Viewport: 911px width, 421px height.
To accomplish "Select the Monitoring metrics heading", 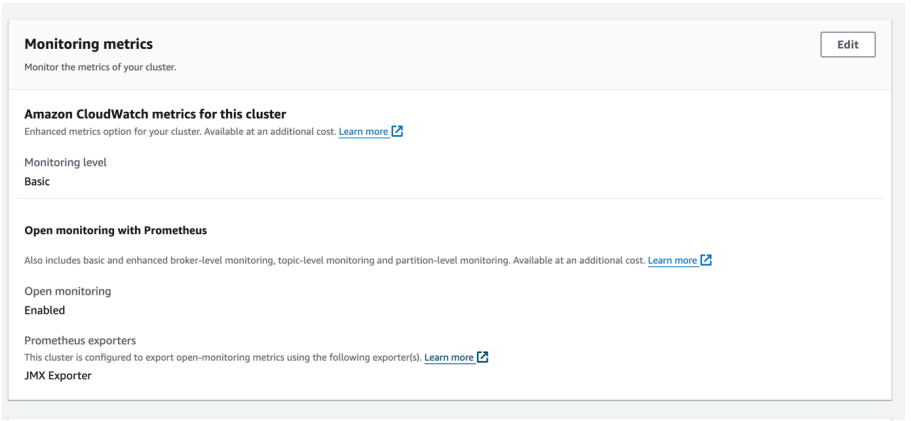I will click(x=88, y=44).
